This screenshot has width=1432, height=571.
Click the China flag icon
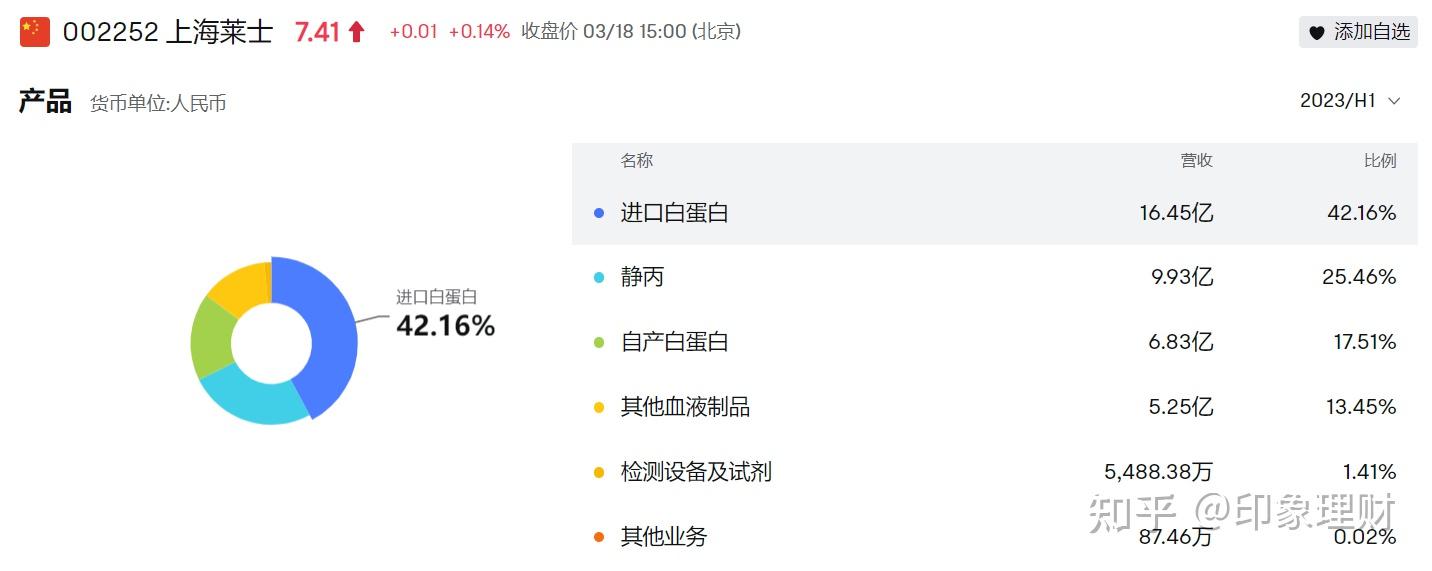[34, 32]
